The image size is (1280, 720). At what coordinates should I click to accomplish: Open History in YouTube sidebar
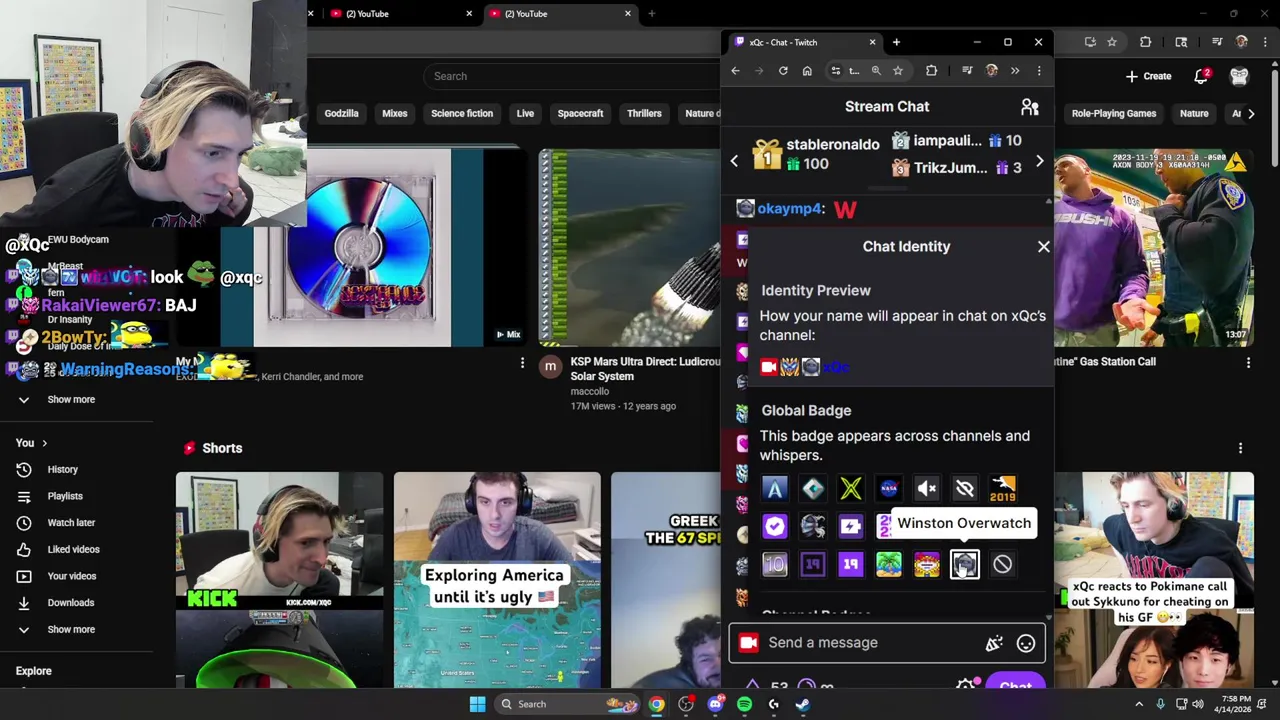[x=62, y=469]
